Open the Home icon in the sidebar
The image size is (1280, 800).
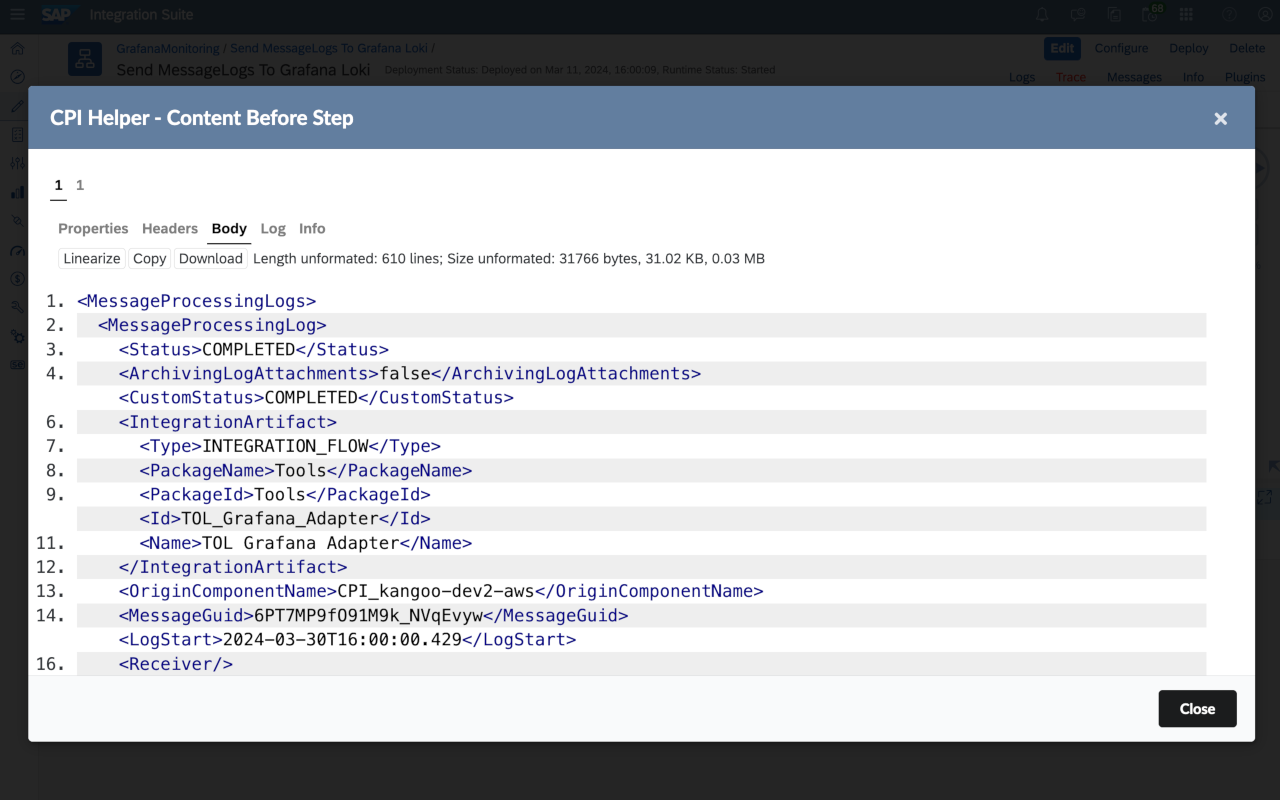coord(16,48)
